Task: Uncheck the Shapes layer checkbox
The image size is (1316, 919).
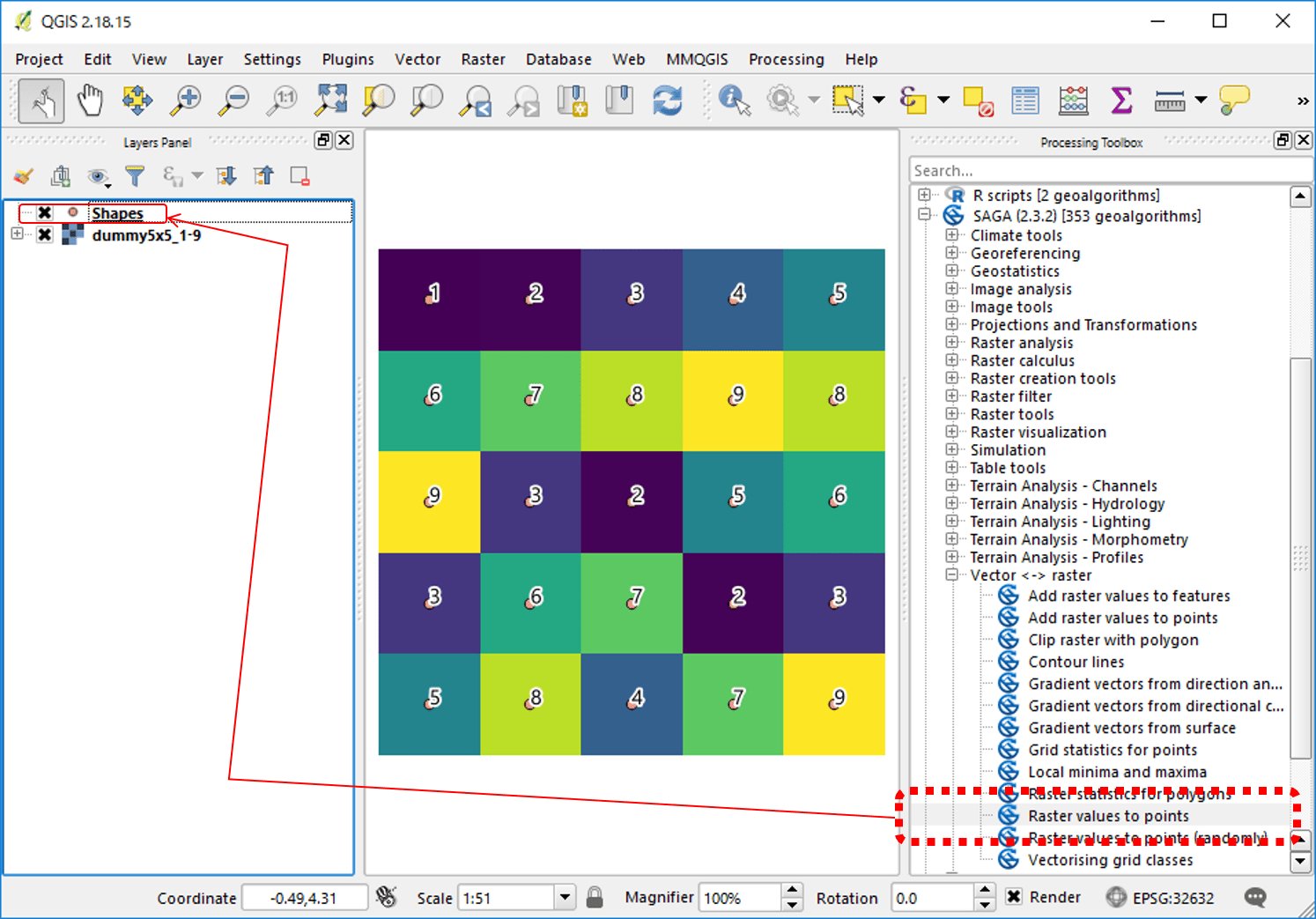Action: [x=44, y=212]
